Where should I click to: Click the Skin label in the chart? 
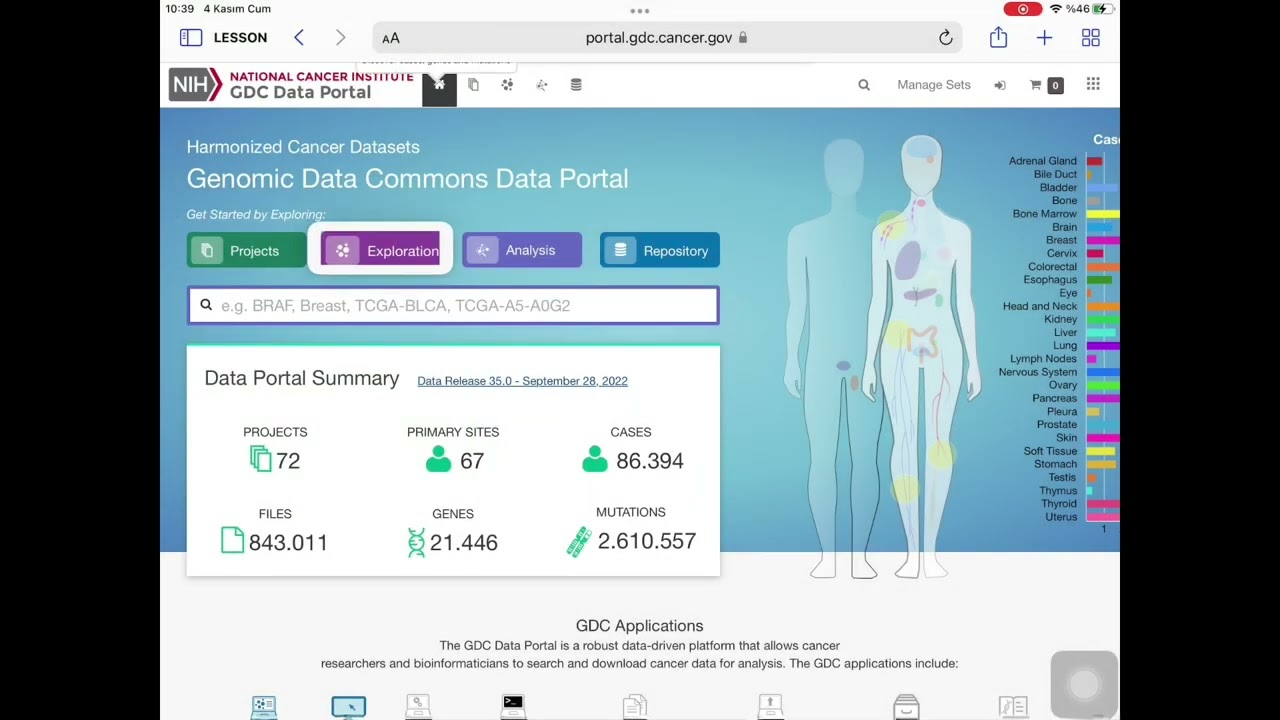click(1067, 438)
